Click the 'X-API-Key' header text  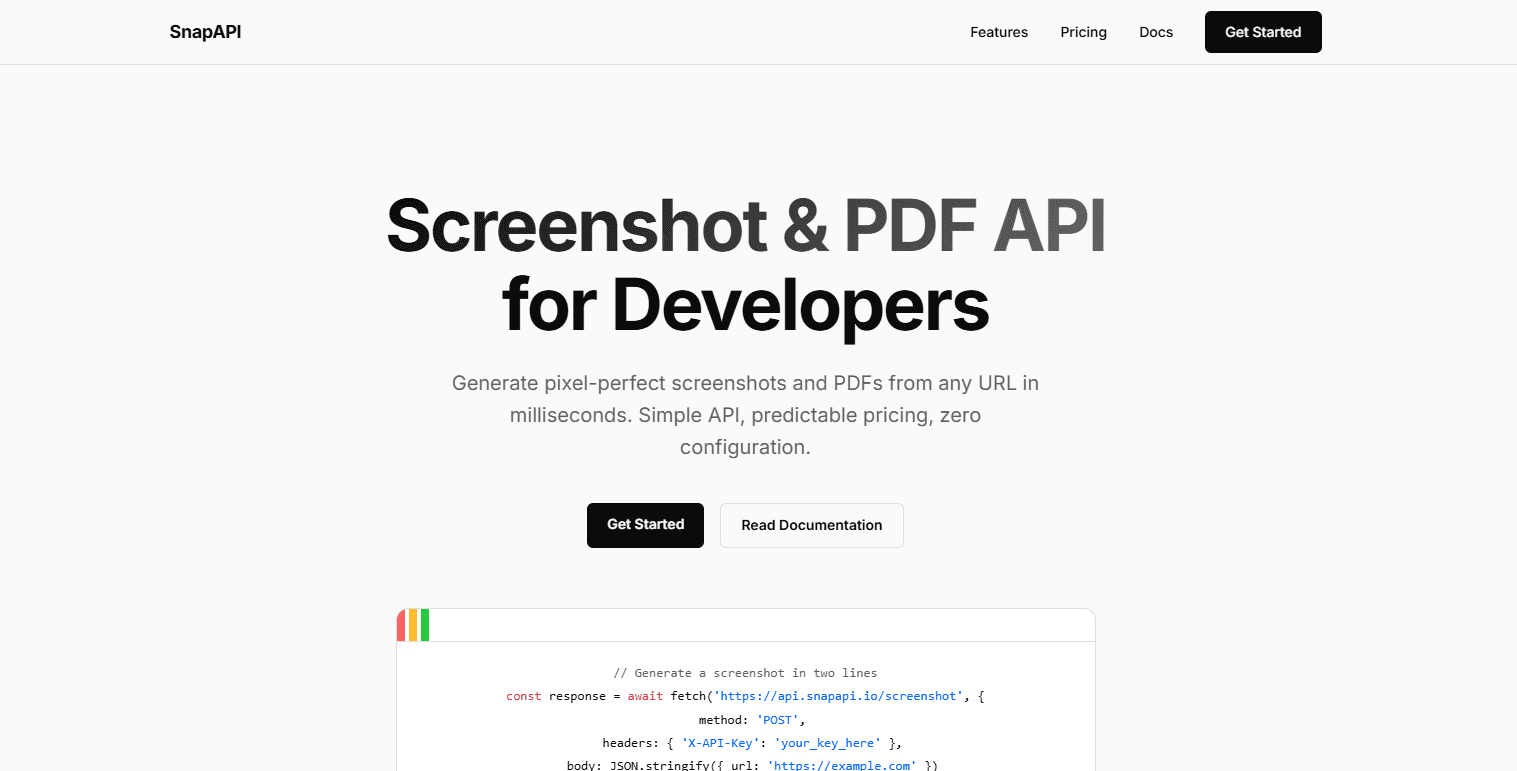click(720, 742)
